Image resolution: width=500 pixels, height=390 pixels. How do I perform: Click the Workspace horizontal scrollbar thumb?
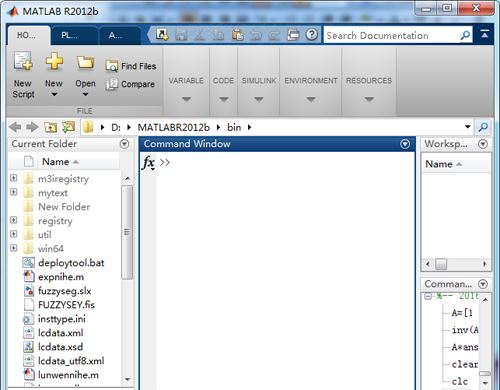441,264
